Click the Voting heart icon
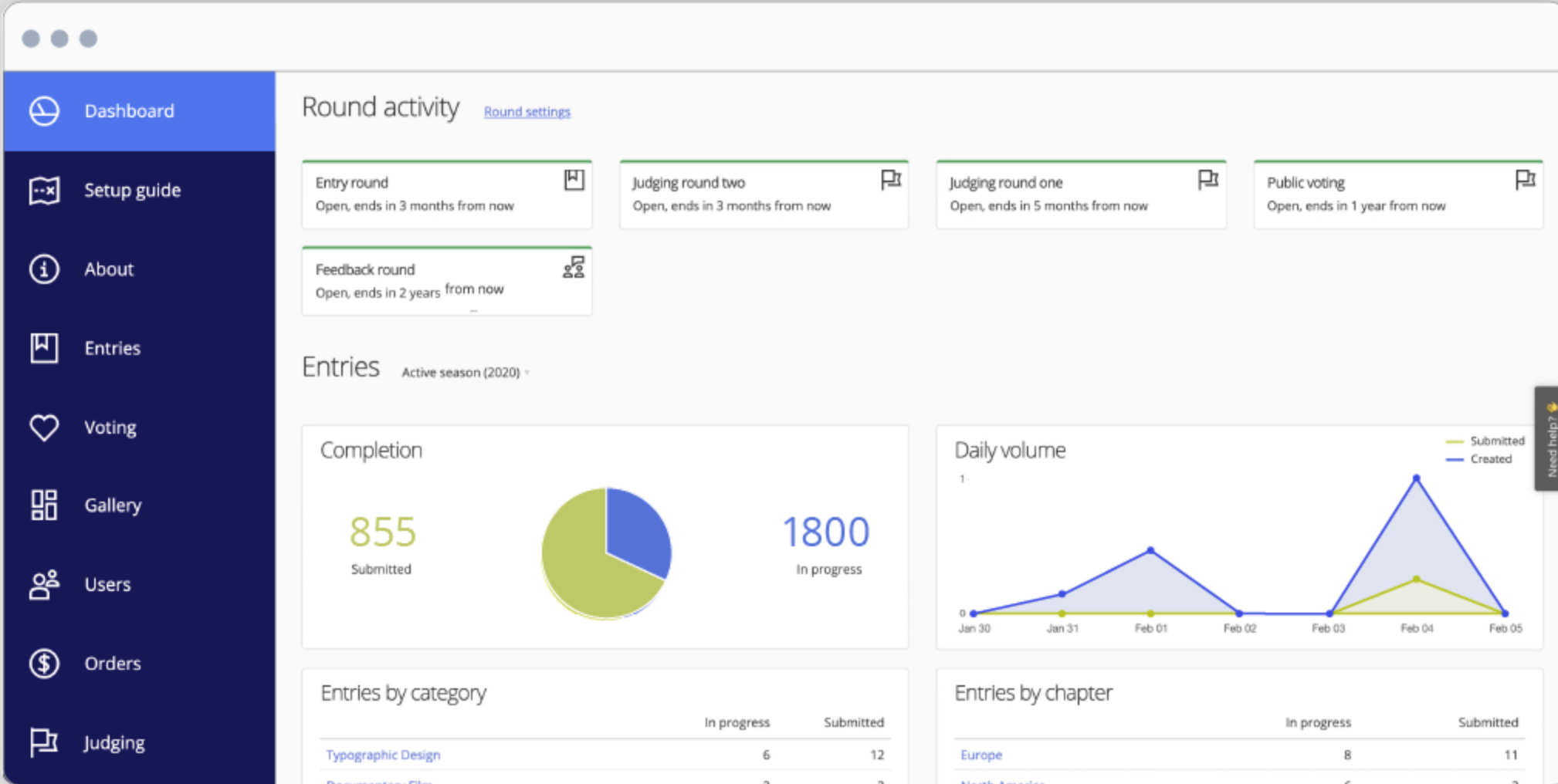The image size is (1558, 784). (x=44, y=427)
